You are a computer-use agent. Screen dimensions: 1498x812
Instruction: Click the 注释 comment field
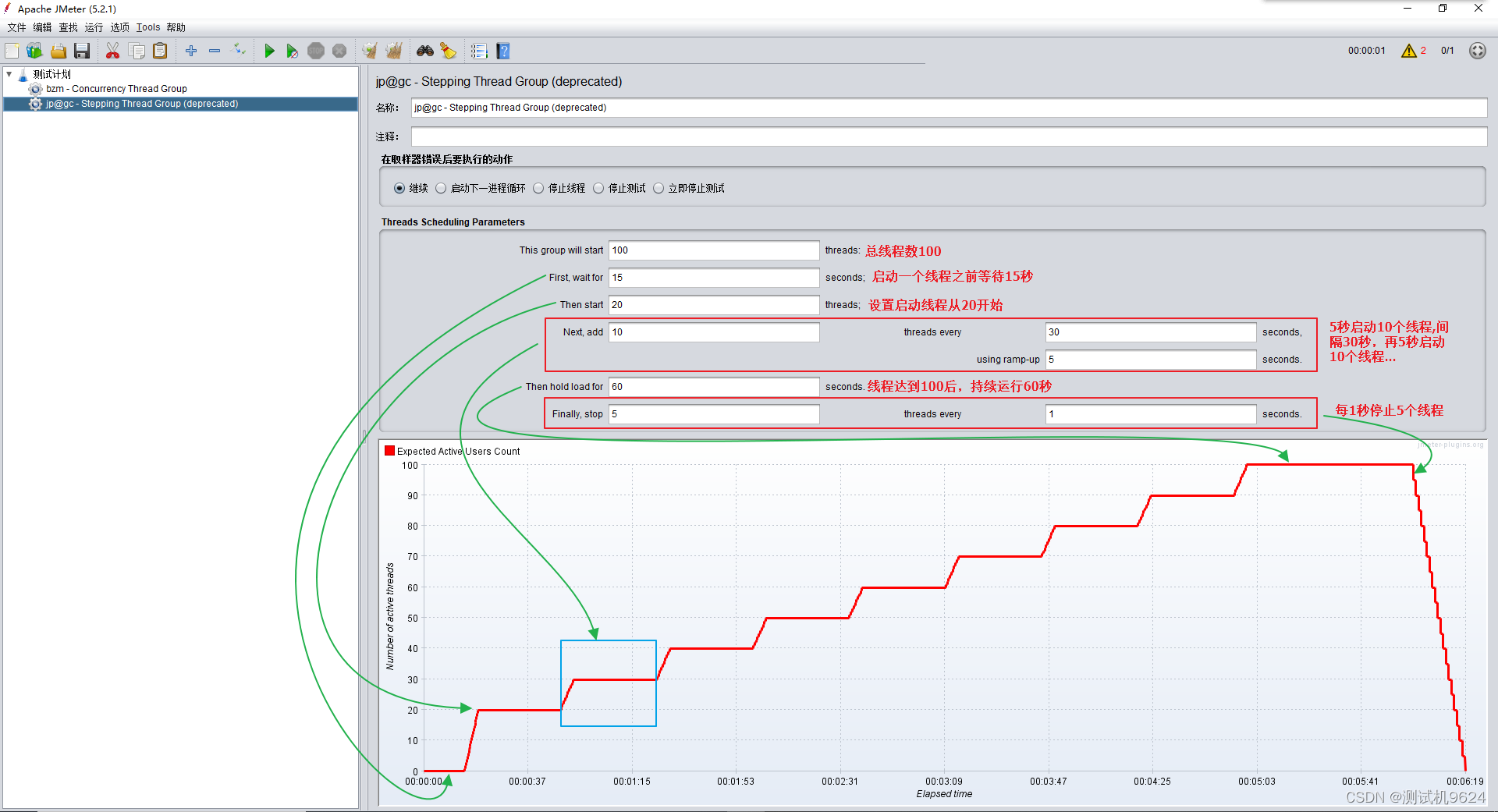coord(949,137)
